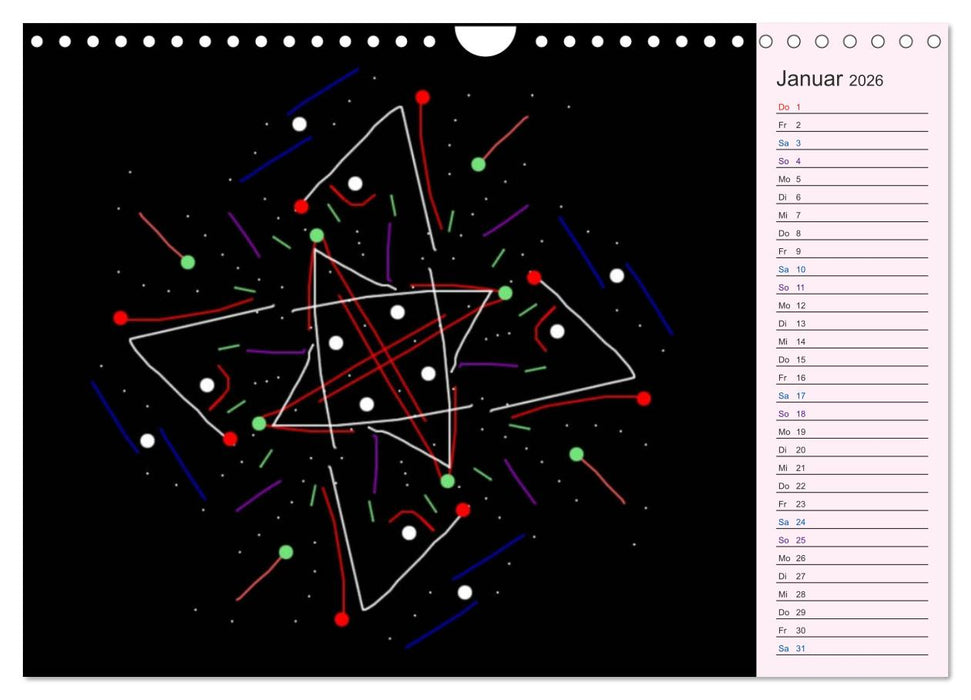
Task: Click the "Mi 14" day entry
Action: coord(852,341)
